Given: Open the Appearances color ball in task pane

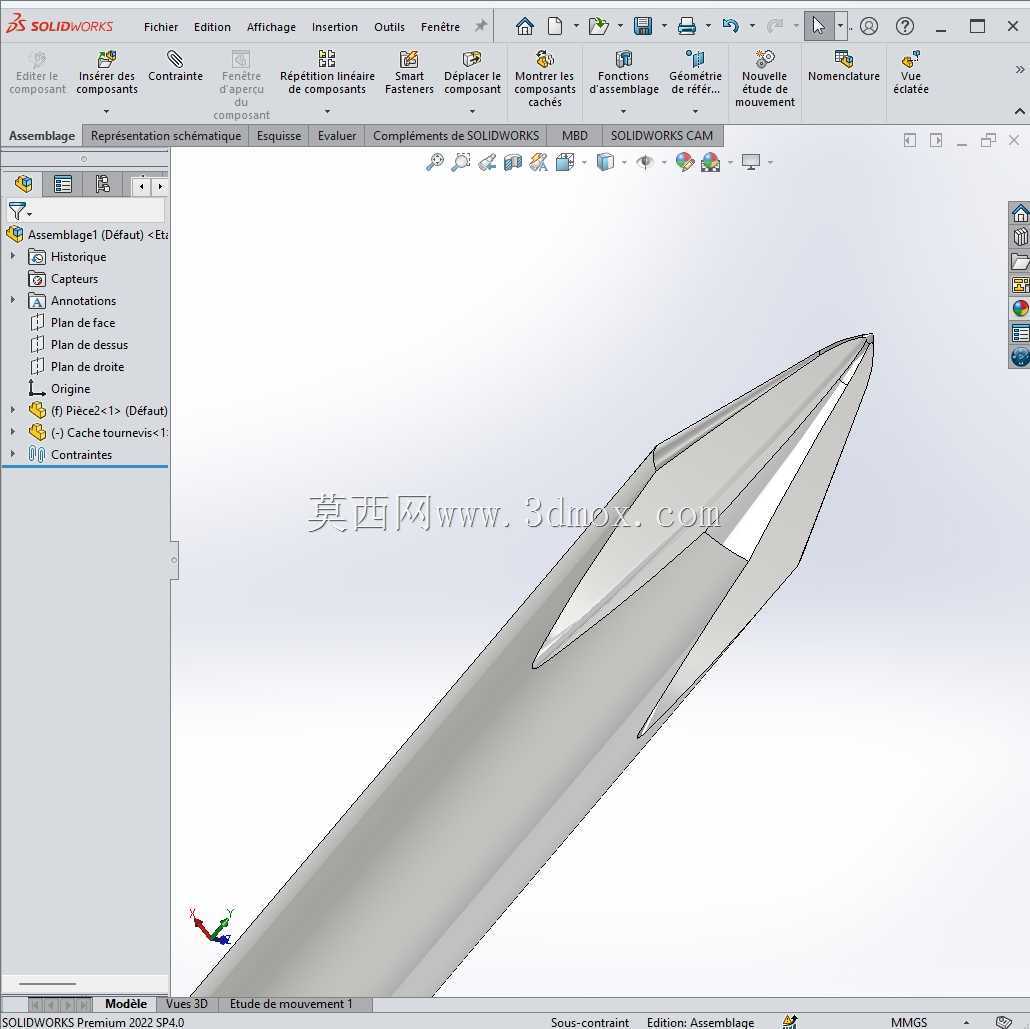Looking at the screenshot, I should click(1019, 308).
